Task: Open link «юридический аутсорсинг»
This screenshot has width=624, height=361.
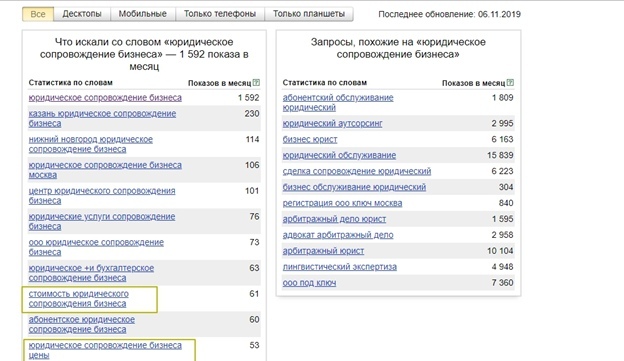Action: (332, 123)
